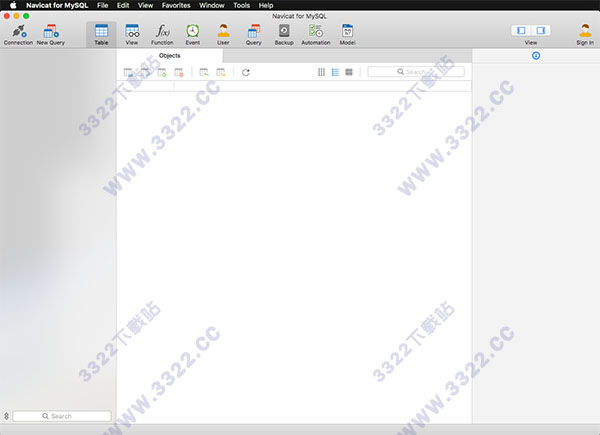Click the navigation pane filter icon

click(x=6, y=416)
